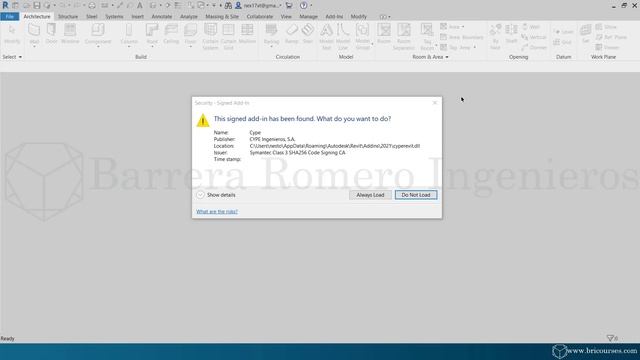Click the Dormer opening tool
The image size is (640, 360).
click(534, 47)
